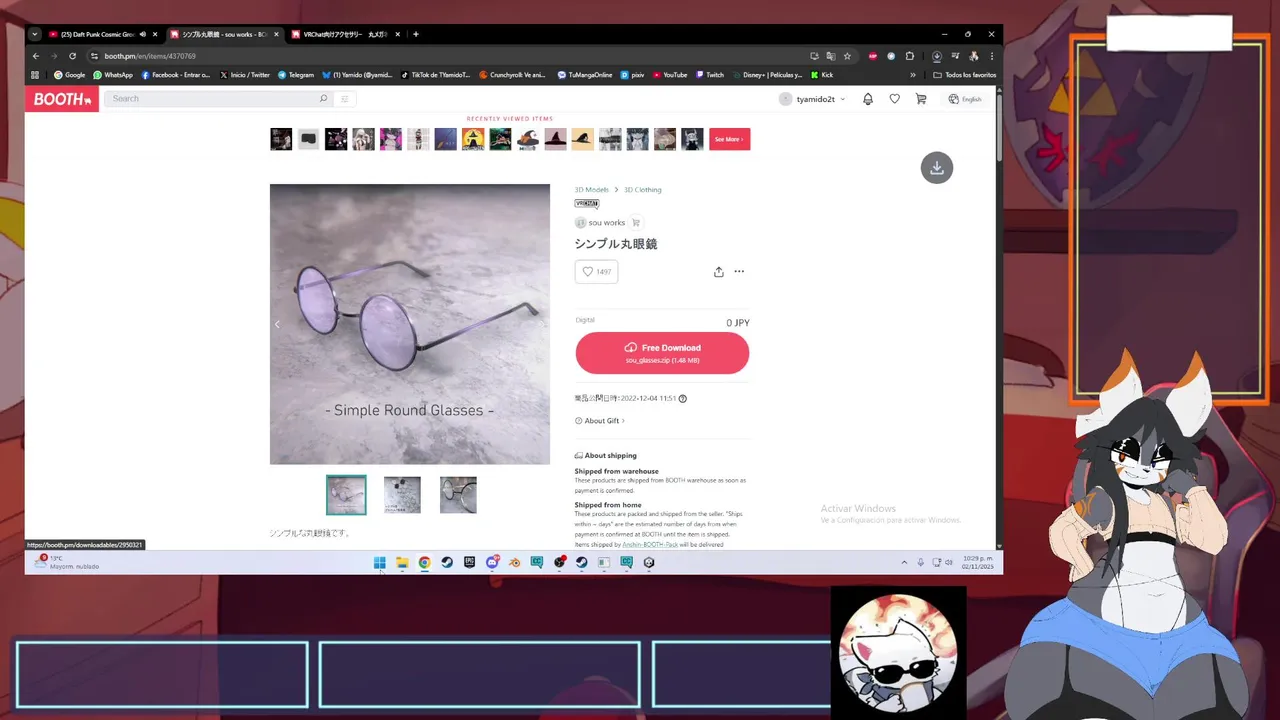Click the floating download circle icon
This screenshot has width=1280, height=720.
[x=937, y=168]
